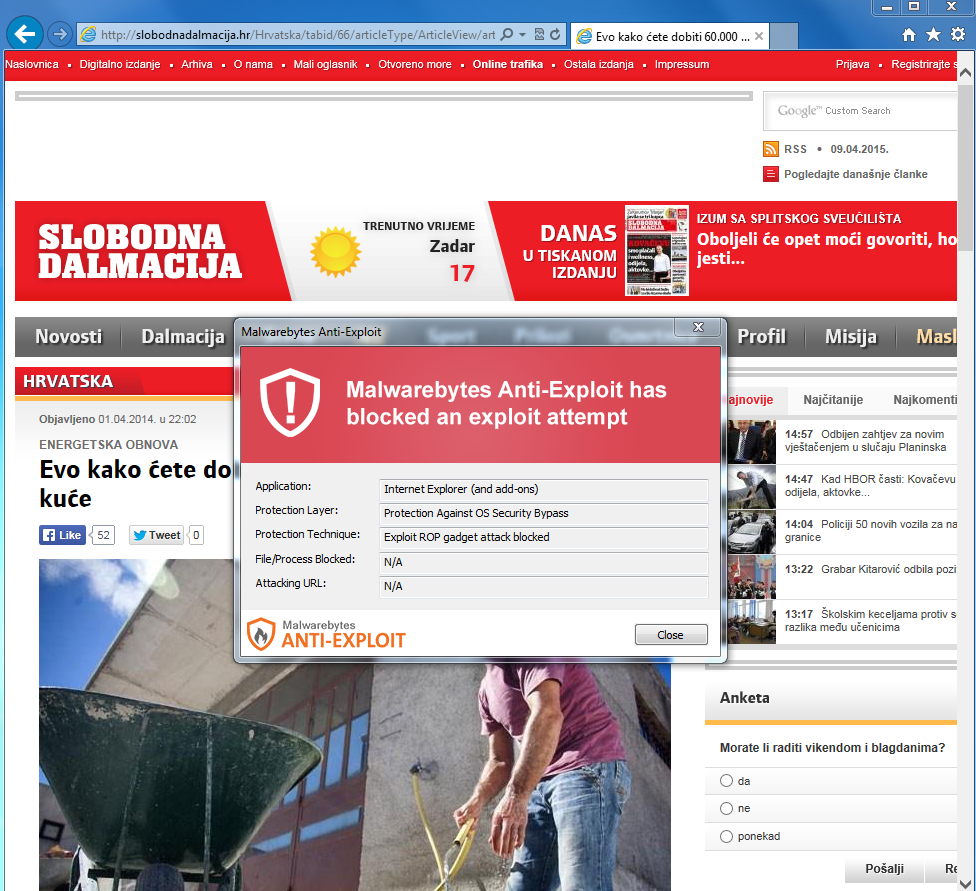
Task: Click the search magnifier in address bar
Action: (507, 34)
